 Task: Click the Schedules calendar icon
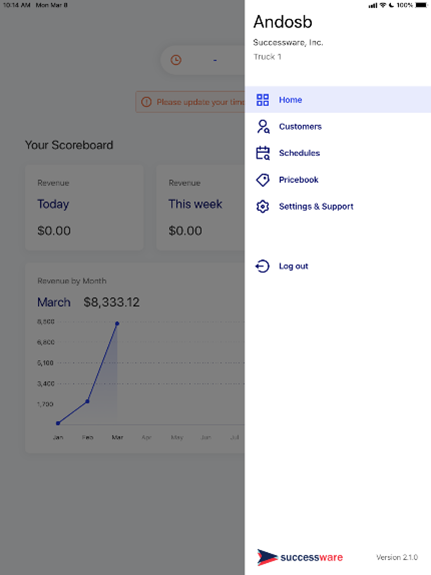click(x=263, y=153)
